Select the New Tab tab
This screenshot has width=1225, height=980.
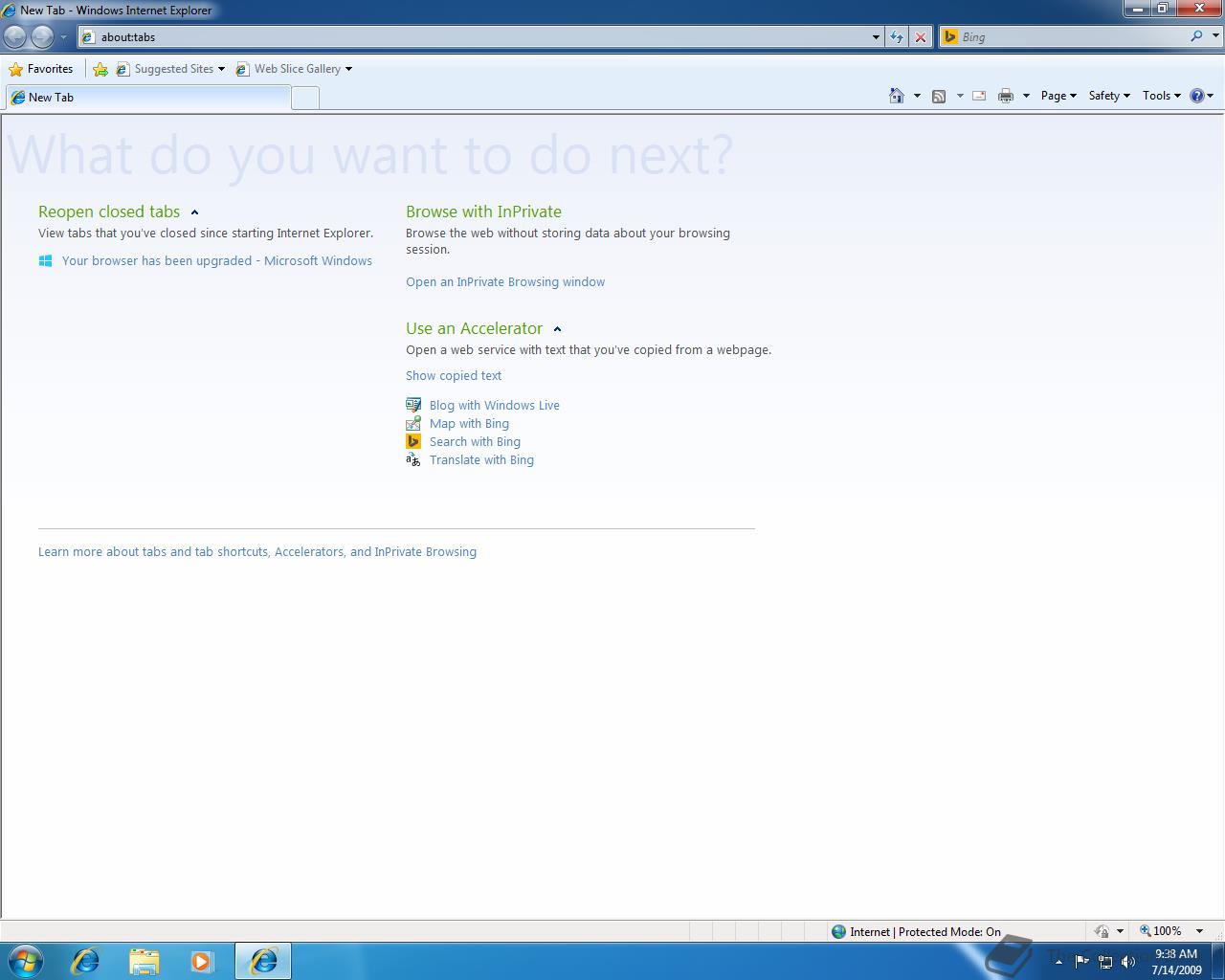(147, 98)
